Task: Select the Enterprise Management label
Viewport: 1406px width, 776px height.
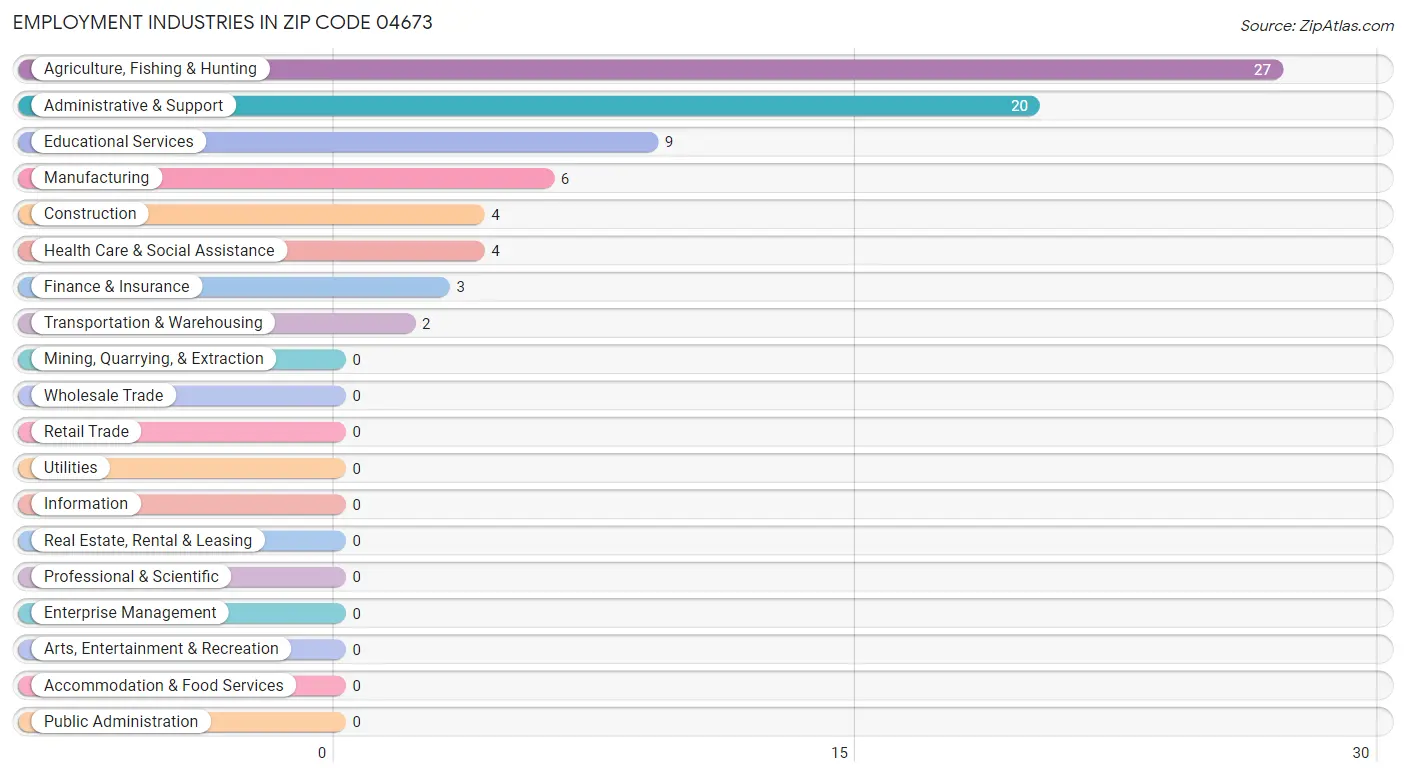Action: click(130, 613)
